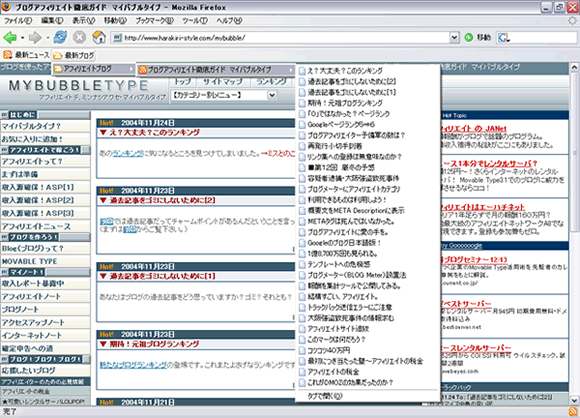The height and width of the screenshot is (418, 580).
Task: Open ■第12回 厳冬の予感 feed entry
Action: pos(368,167)
